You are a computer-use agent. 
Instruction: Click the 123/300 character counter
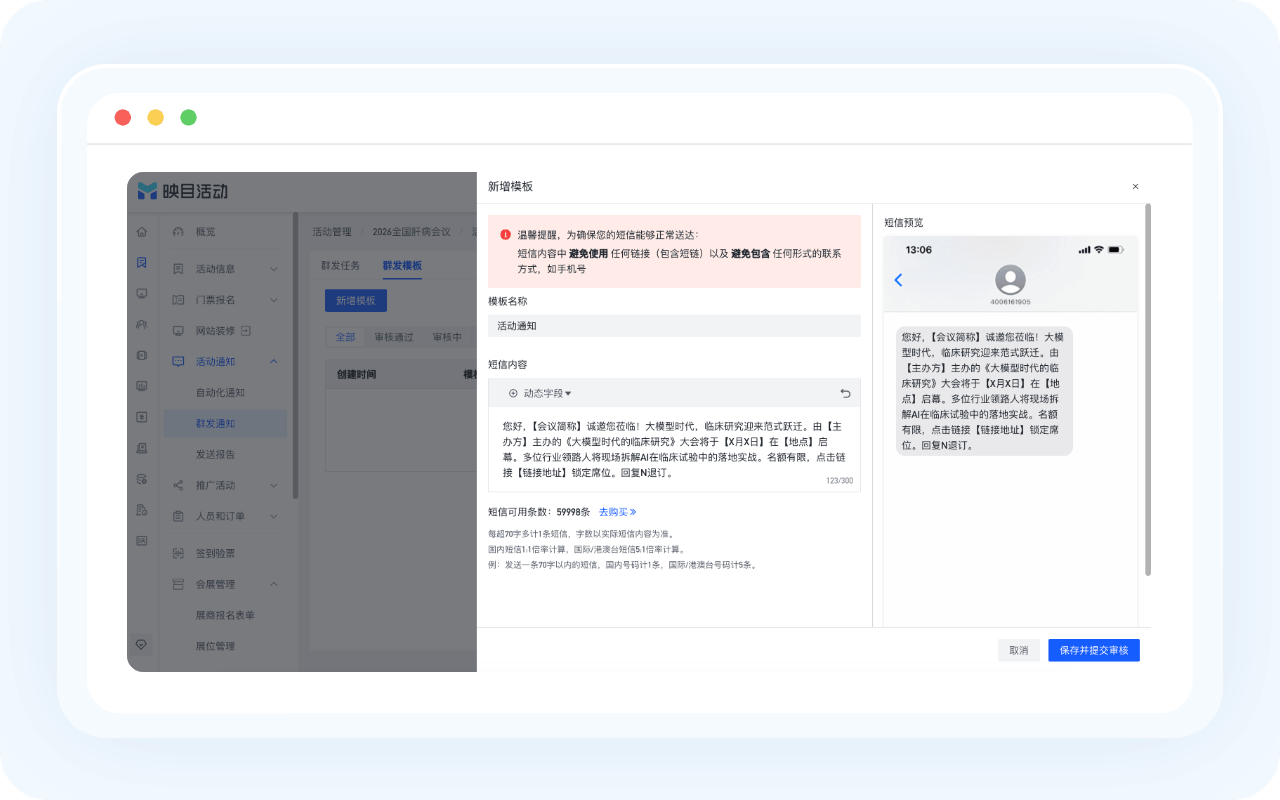840,481
